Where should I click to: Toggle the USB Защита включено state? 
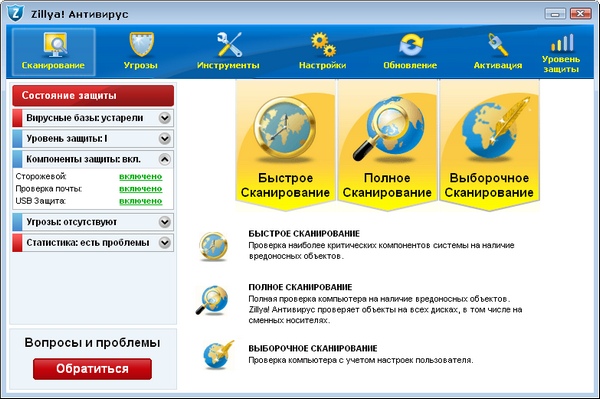click(140, 201)
